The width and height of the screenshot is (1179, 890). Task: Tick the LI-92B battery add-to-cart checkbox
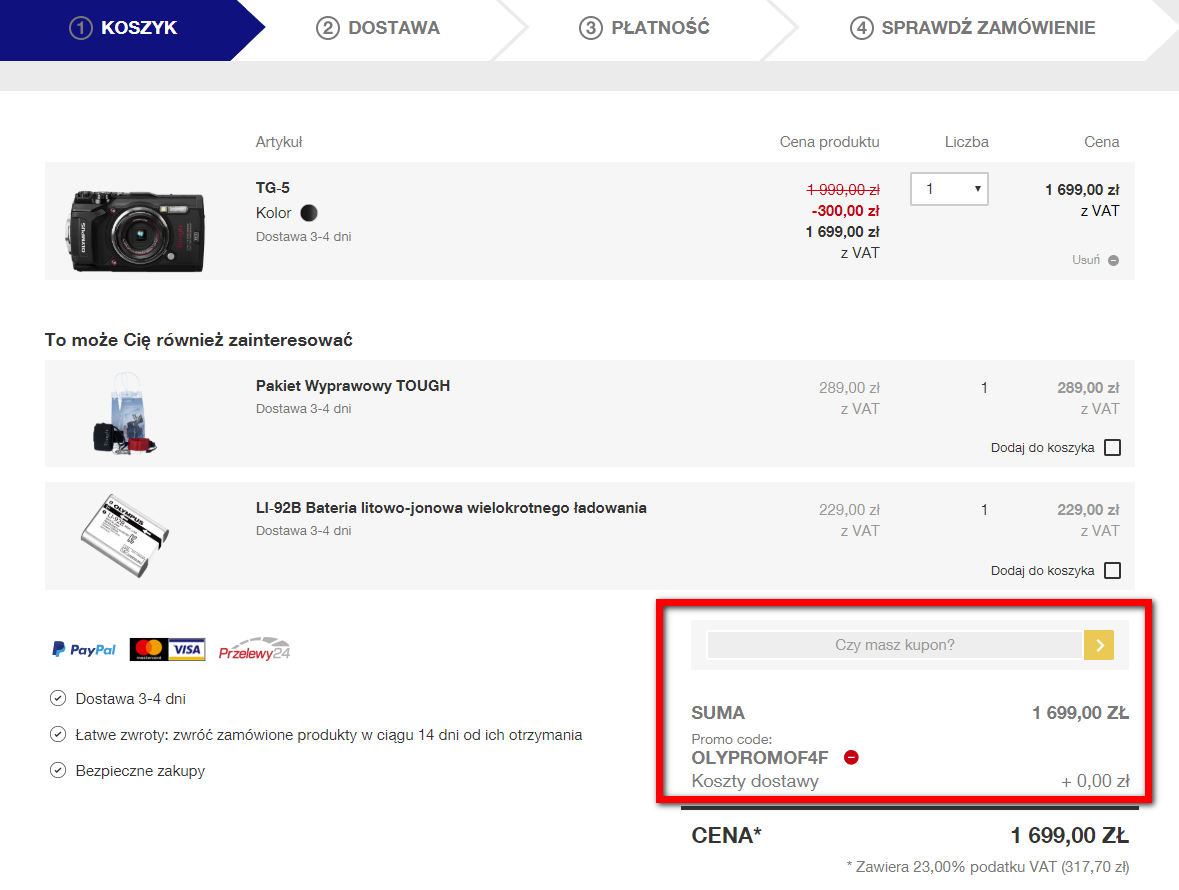(x=1112, y=571)
